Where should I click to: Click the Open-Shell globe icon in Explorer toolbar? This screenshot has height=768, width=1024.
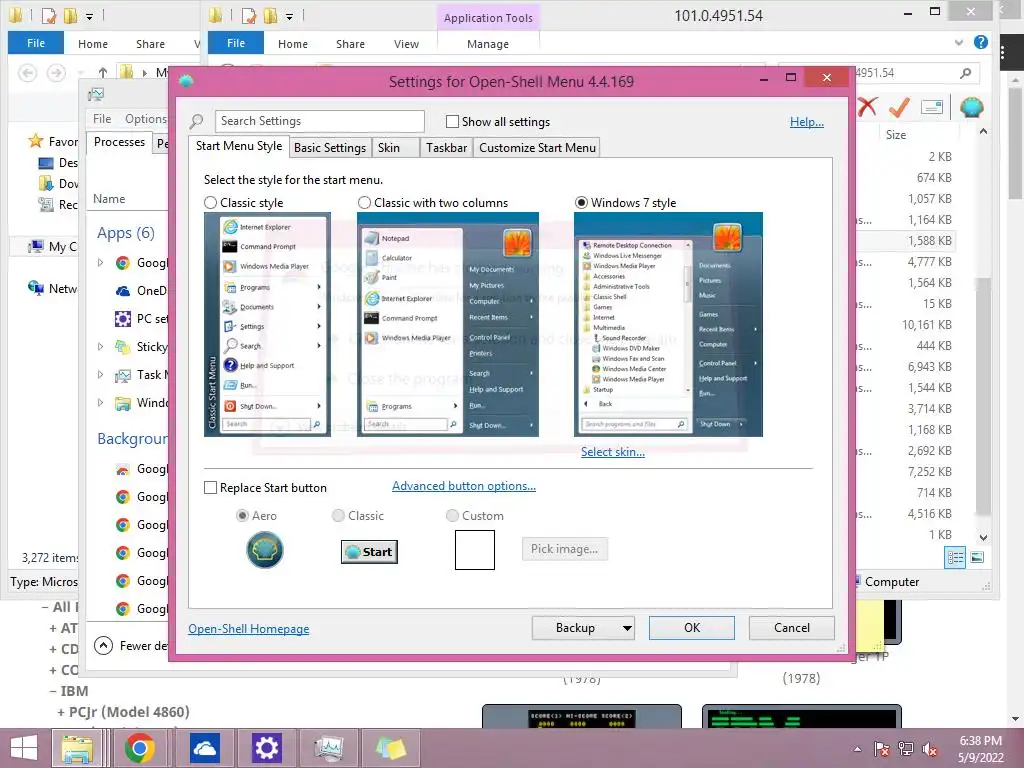click(x=972, y=107)
